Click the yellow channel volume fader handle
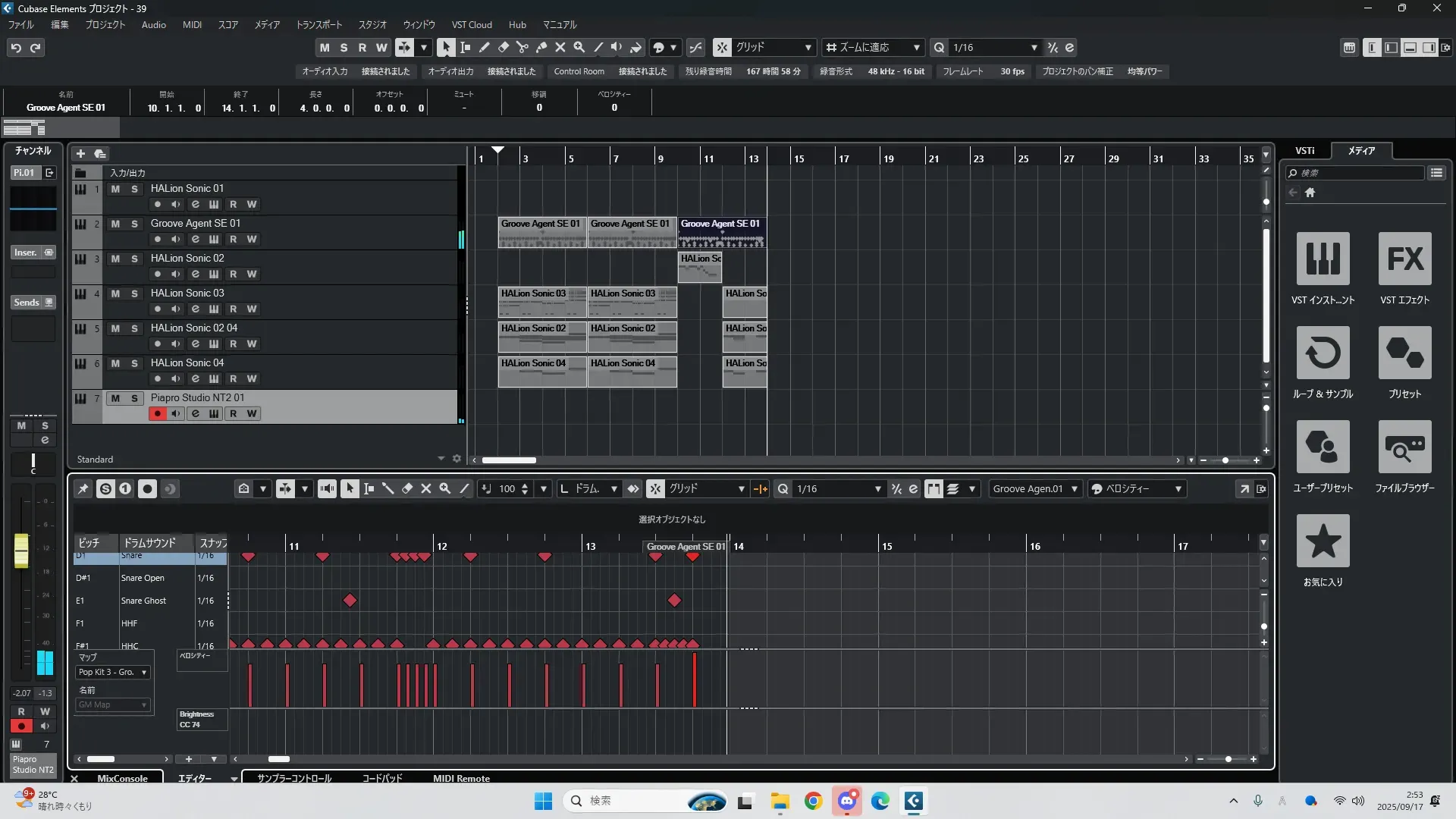 [21, 551]
